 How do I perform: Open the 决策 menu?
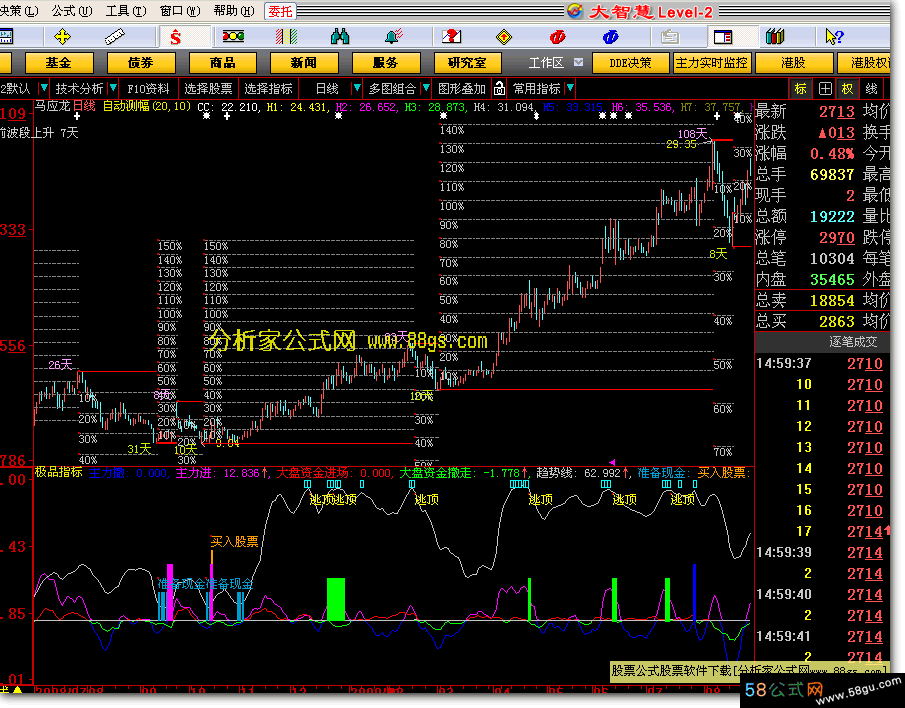[19, 11]
